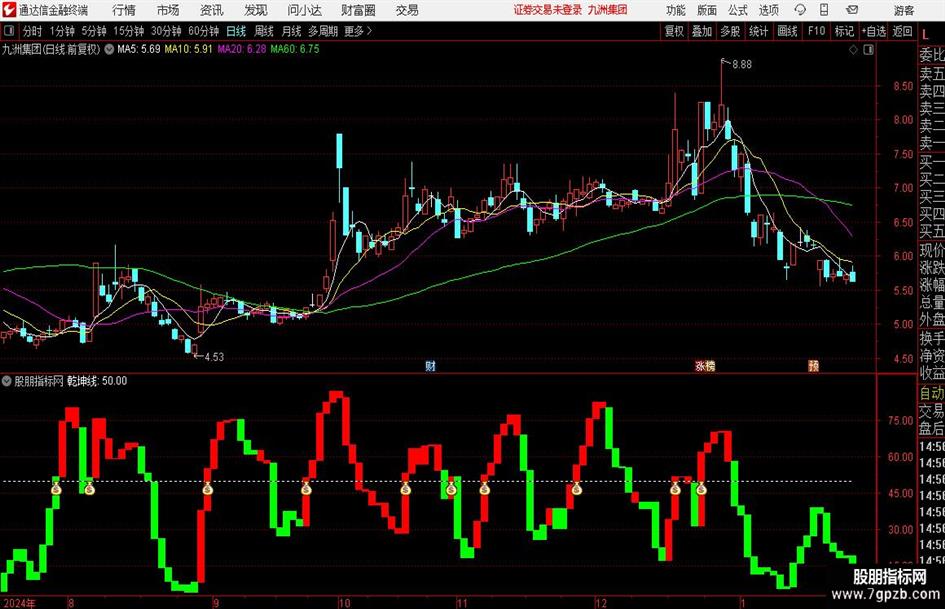Image resolution: width=945 pixels, height=609 pixels.
Task: Click the 涨榜 event marker on timeline
Action: click(x=705, y=366)
